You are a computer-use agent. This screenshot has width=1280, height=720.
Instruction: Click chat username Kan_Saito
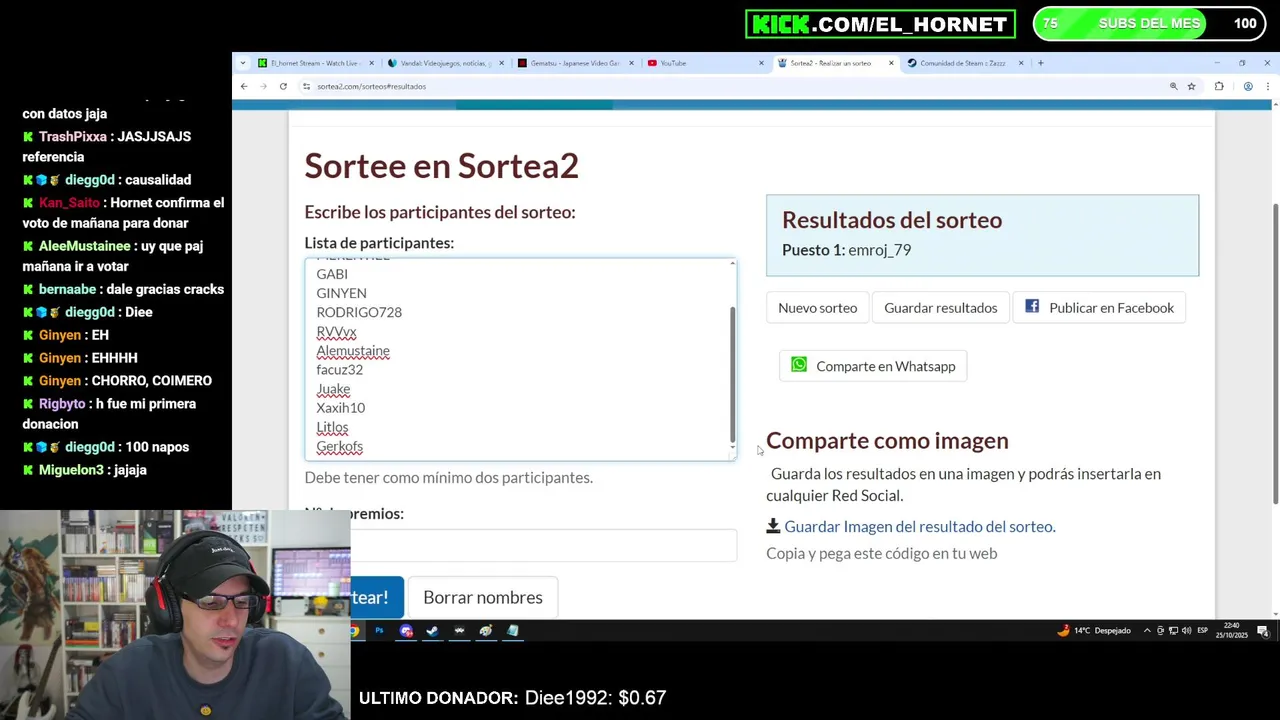69,203
